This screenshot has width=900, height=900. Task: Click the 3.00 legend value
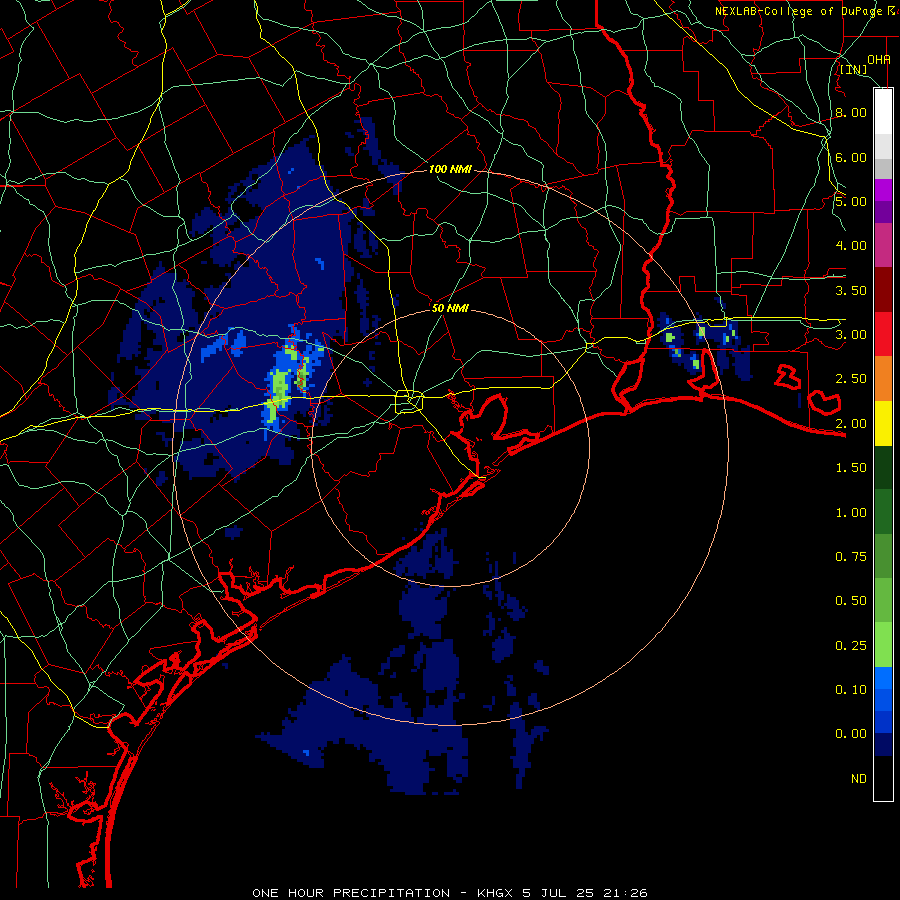(851, 335)
